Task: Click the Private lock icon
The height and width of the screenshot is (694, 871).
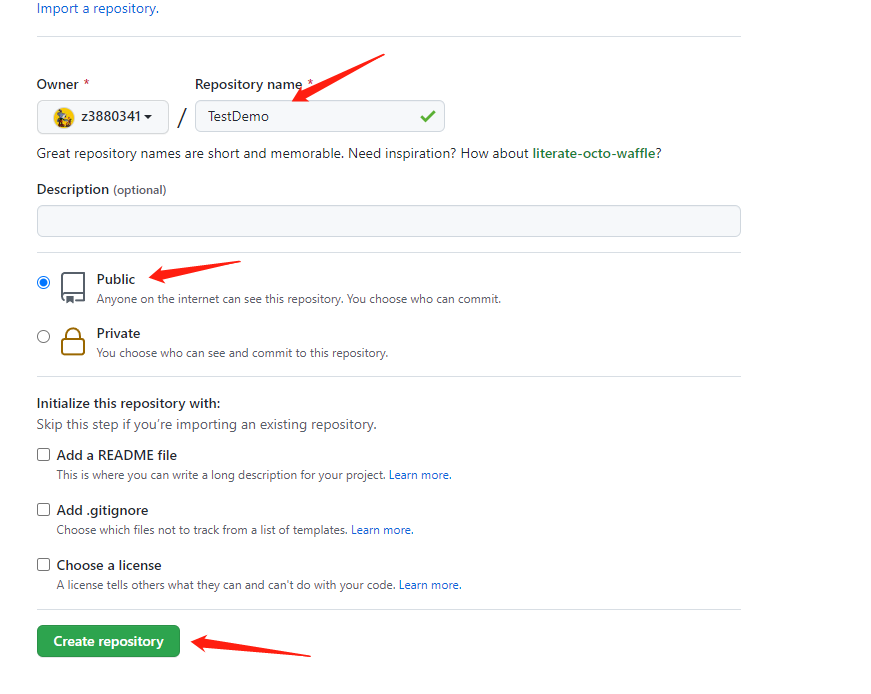Action: (73, 341)
